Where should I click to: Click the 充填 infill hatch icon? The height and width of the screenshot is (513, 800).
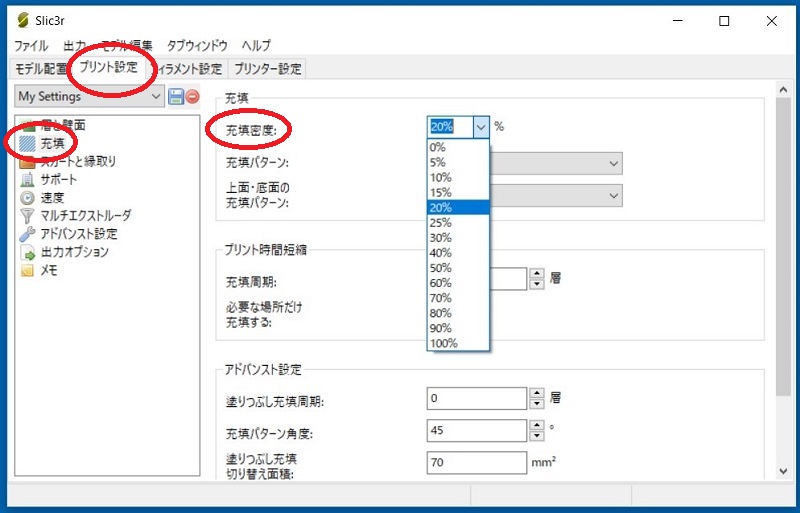point(27,143)
